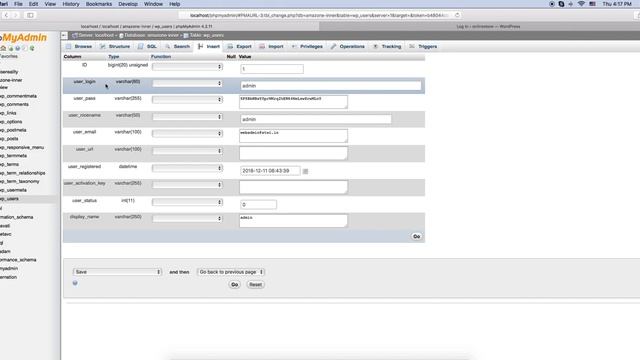Click the bottom Go button beside Reset
Viewport: 640px width, 360px height.
click(x=234, y=284)
